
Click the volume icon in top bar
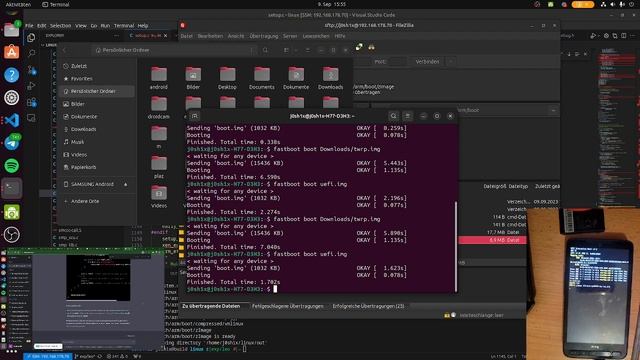pos(612,4)
